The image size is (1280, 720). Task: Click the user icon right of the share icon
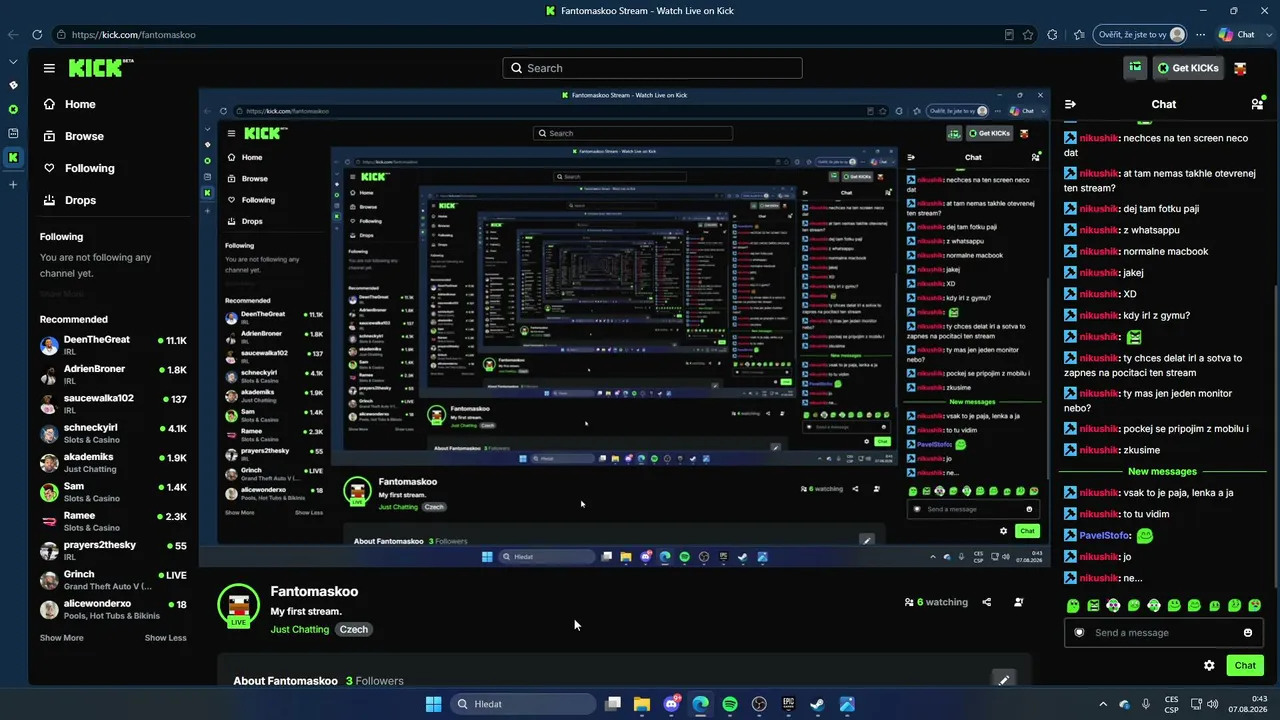(x=1018, y=602)
